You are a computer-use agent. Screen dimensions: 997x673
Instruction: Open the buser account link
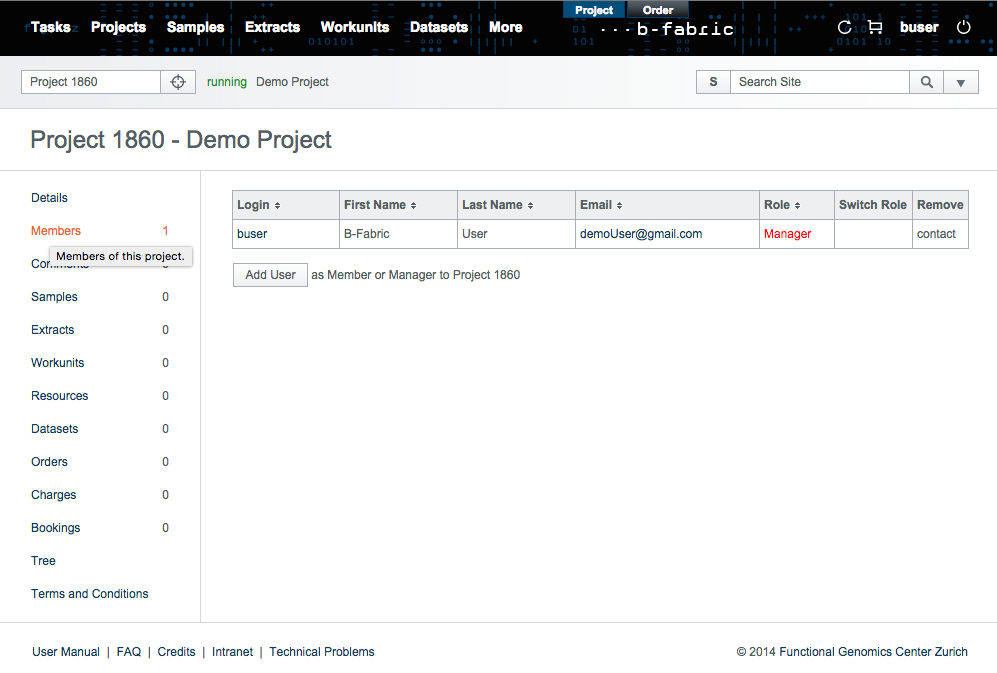919,27
